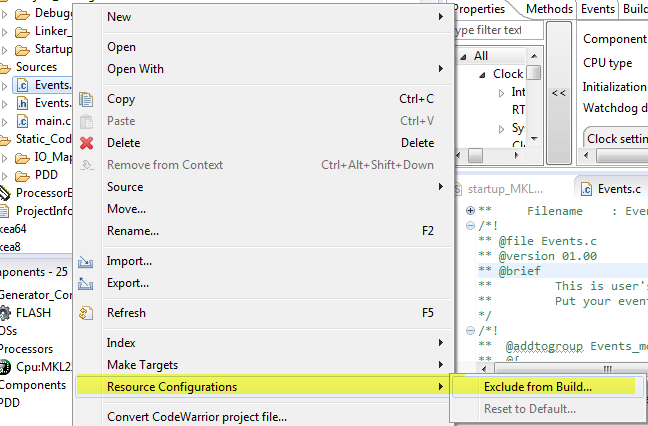Click the FLASH component gear icon
This screenshot has height=426, width=648.
pyautogui.click(x=5, y=313)
